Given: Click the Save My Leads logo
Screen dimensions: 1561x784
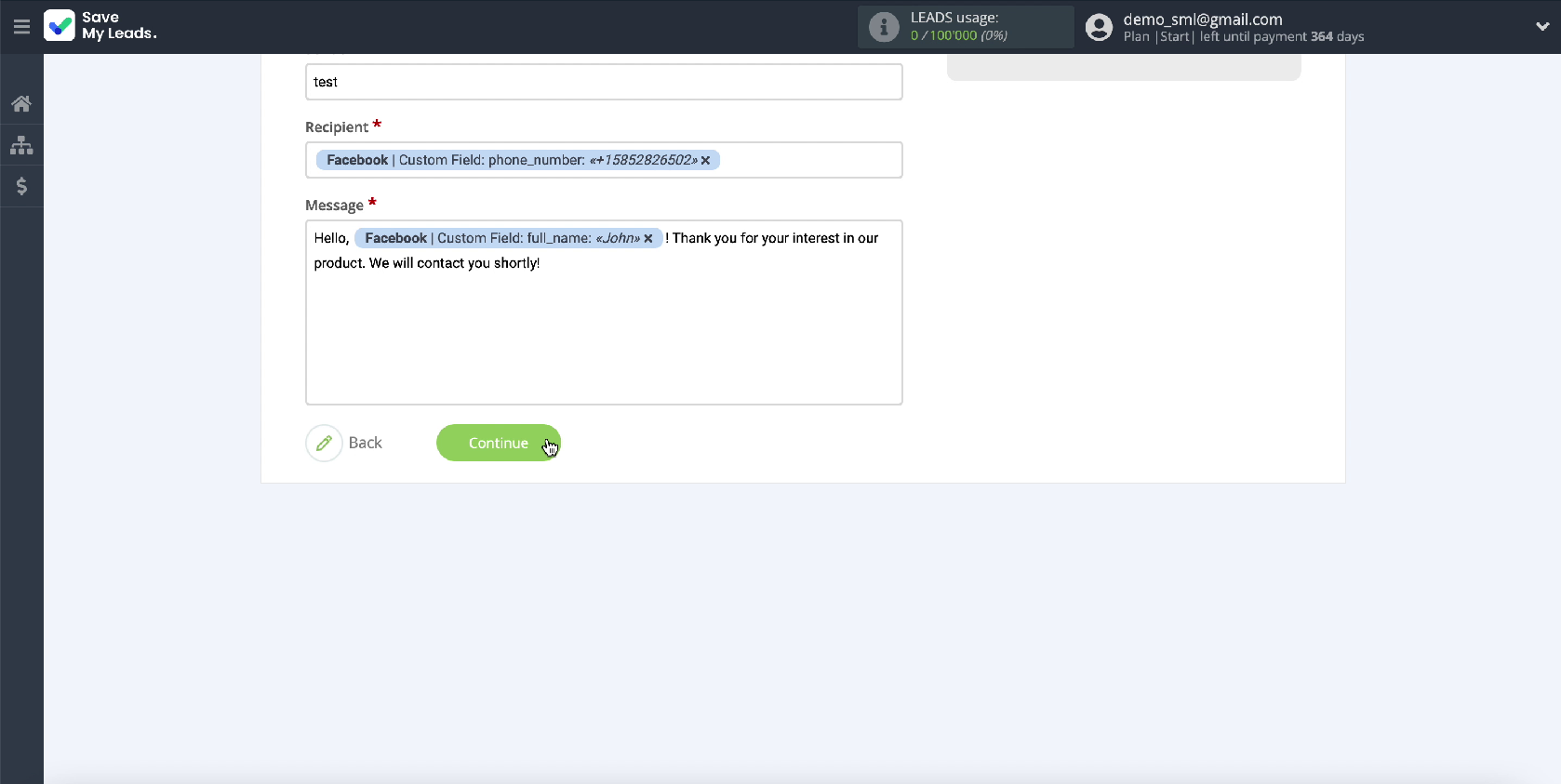Looking at the screenshot, I should (100, 26).
